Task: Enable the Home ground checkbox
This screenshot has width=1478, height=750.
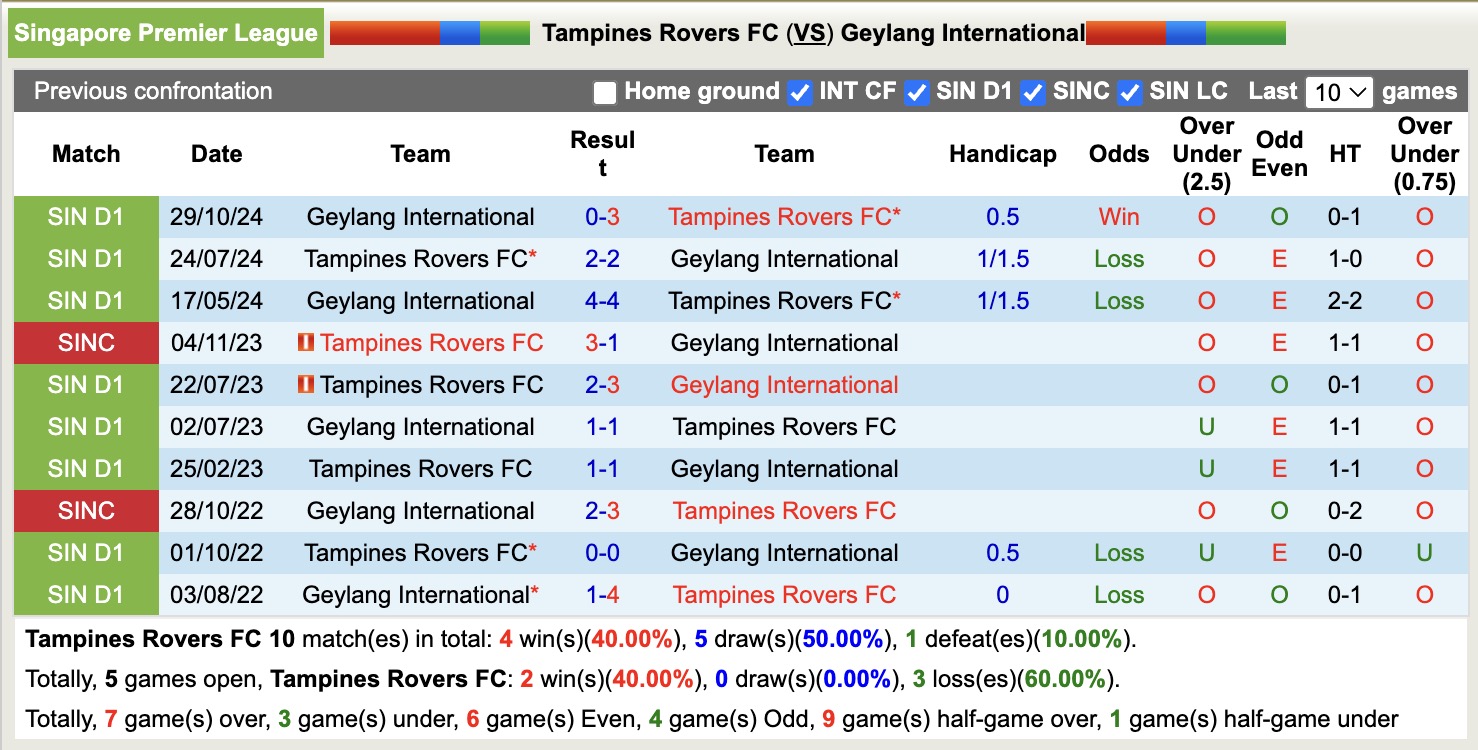Action: 604,91
